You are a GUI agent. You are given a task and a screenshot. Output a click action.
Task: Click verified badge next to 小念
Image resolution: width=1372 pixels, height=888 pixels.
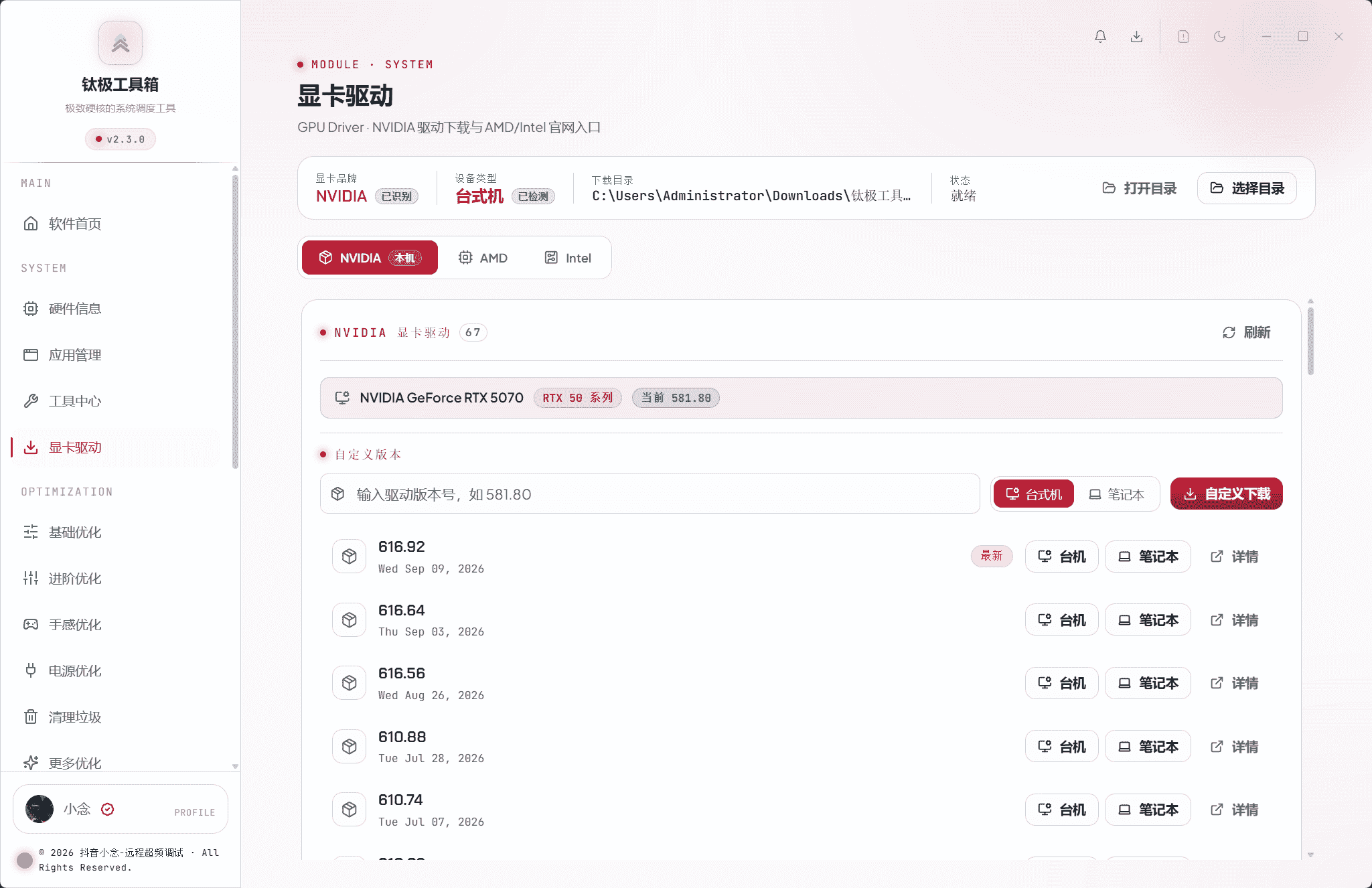(107, 809)
